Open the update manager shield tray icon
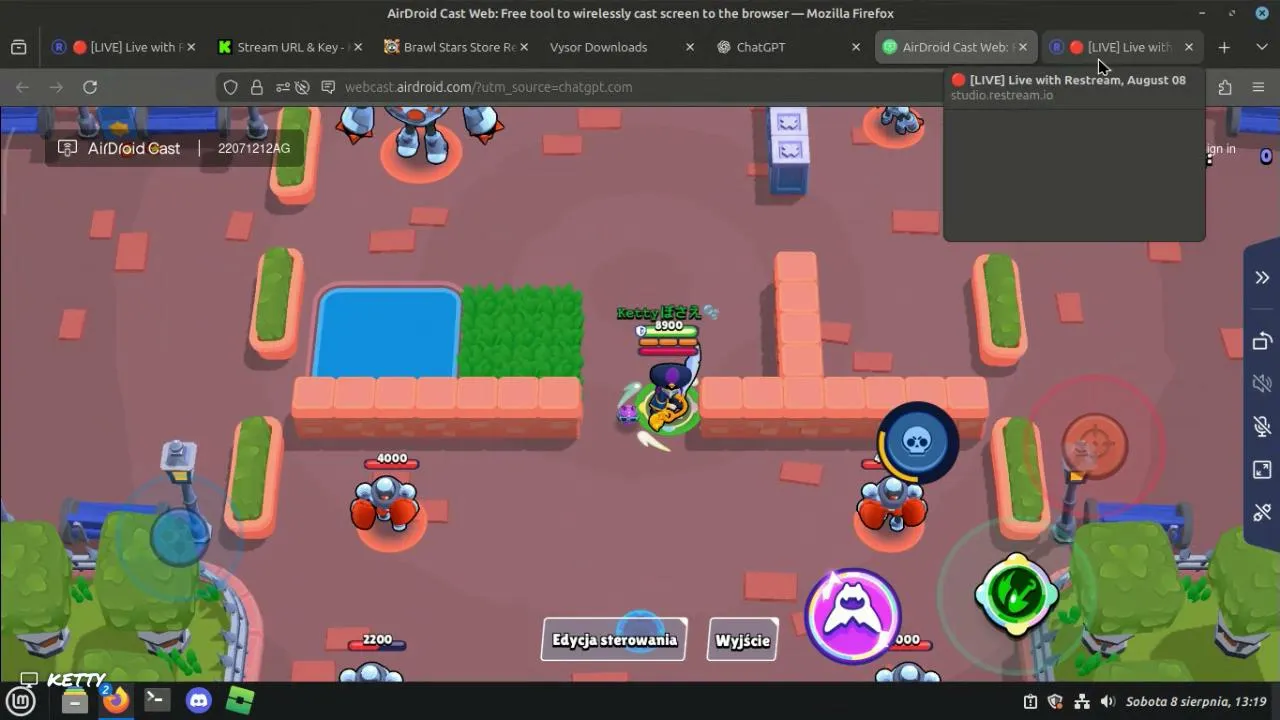 (1056, 702)
